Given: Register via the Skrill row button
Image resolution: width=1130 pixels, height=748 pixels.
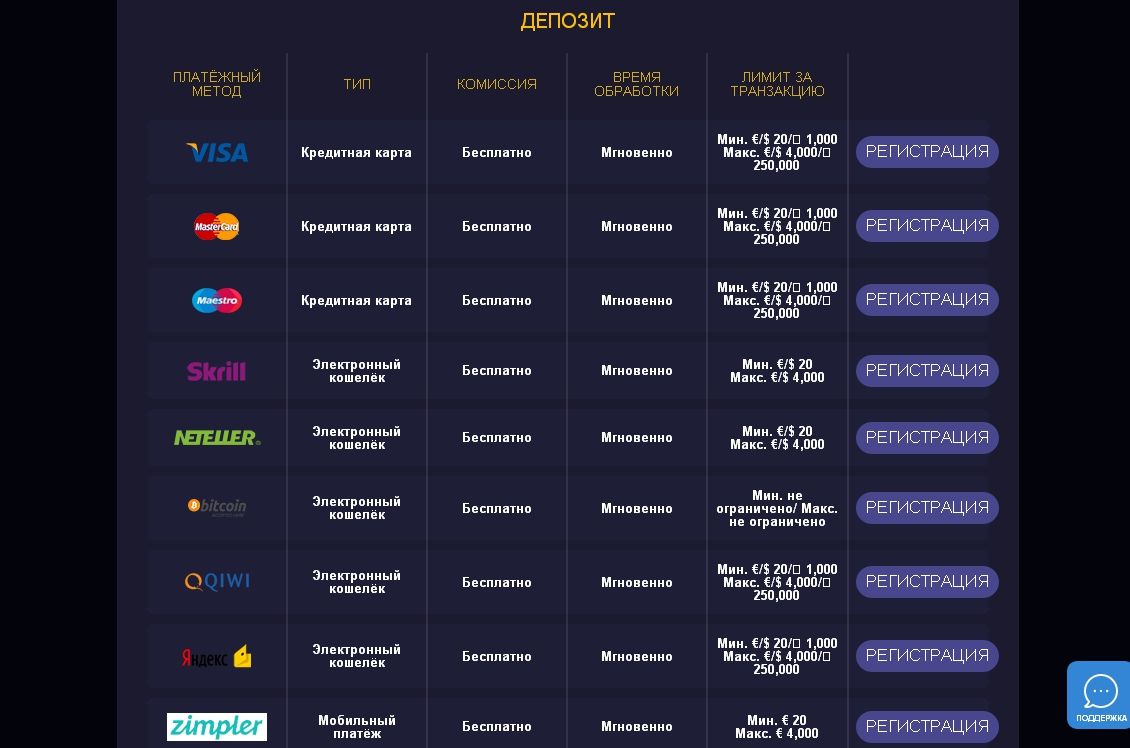Looking at the screenshot, I should (927, 371).
